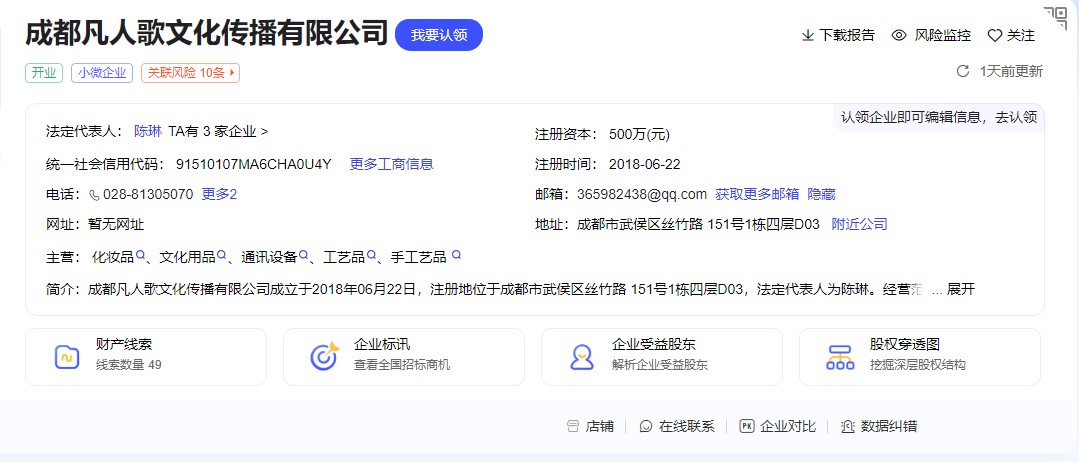Expand the company intro with 展开
This screenshot has width=1079, height=462.
click(960, 290)
